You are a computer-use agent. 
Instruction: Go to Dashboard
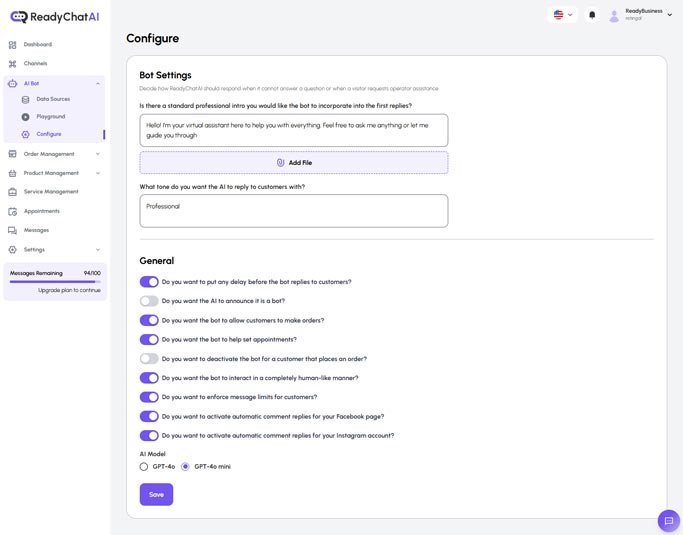pos(37,44)
